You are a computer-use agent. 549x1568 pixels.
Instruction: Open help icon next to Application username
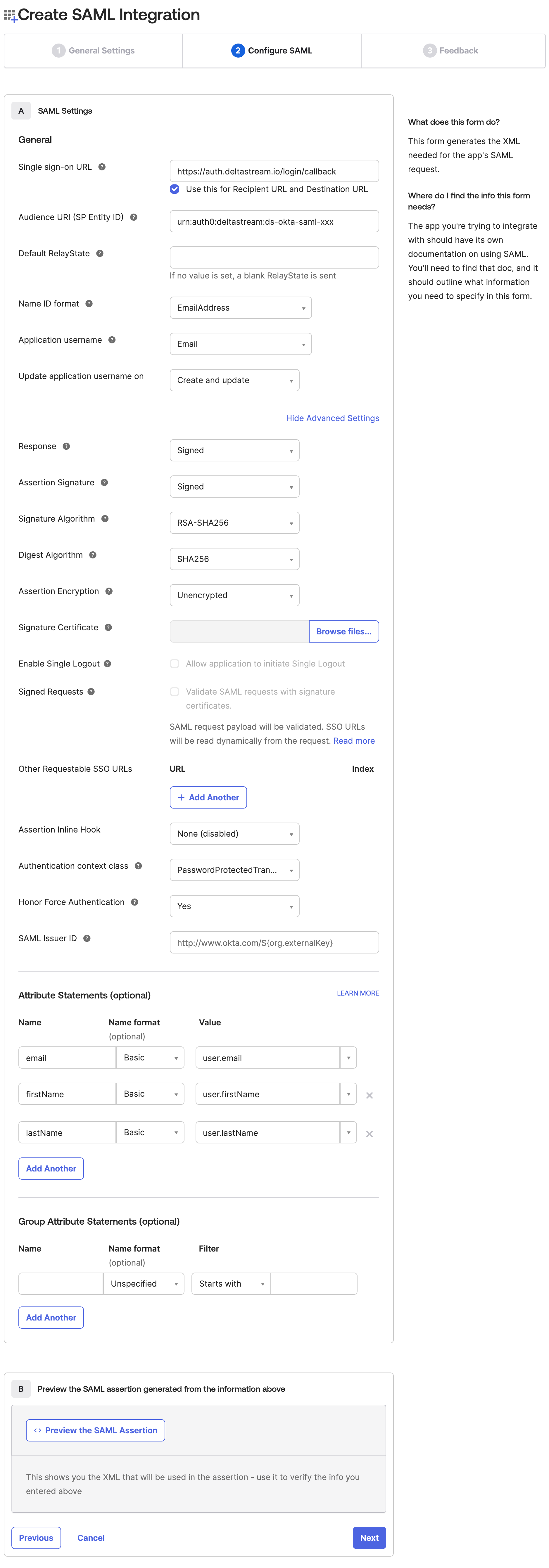(112, 340)
